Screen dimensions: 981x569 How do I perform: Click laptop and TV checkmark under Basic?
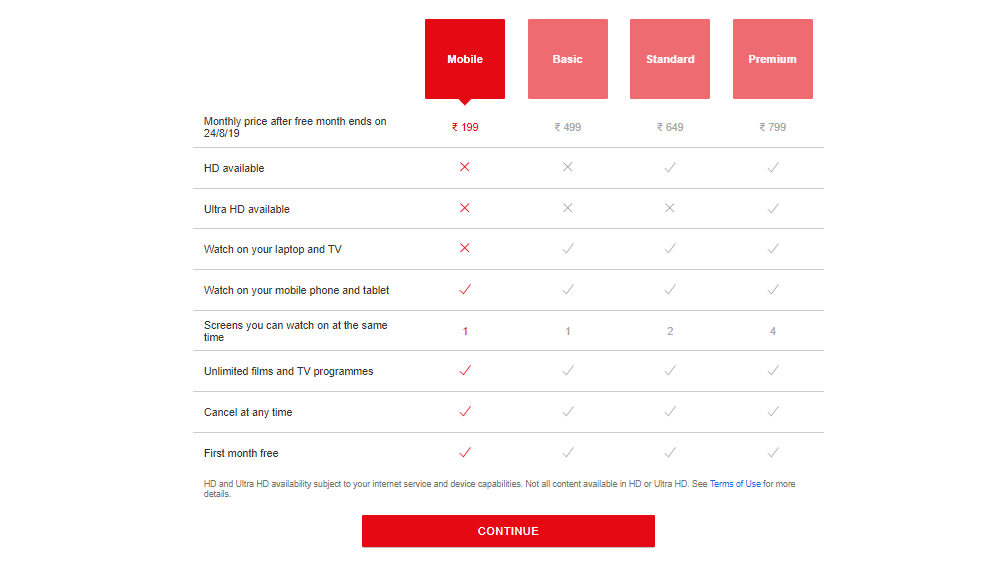tap(568, 249)
